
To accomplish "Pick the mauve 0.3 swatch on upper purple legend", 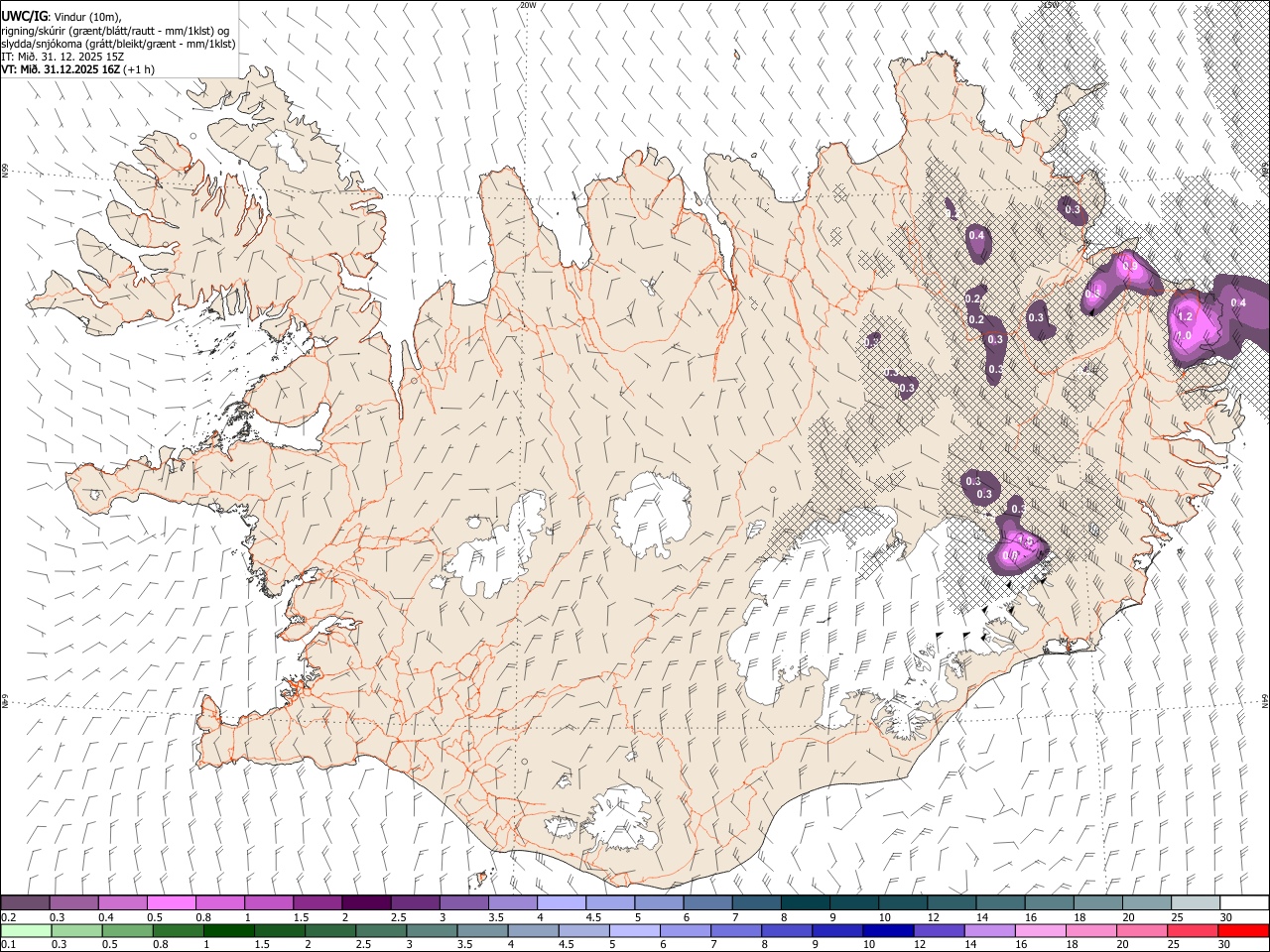I will click(x=73, y=903).
